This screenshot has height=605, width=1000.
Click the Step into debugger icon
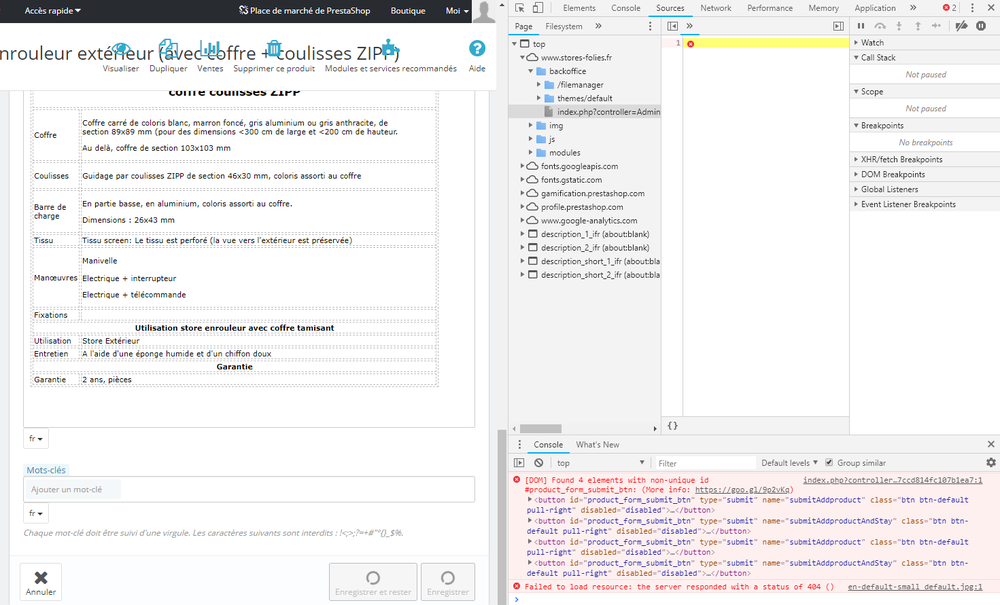(x=899, y=26)
